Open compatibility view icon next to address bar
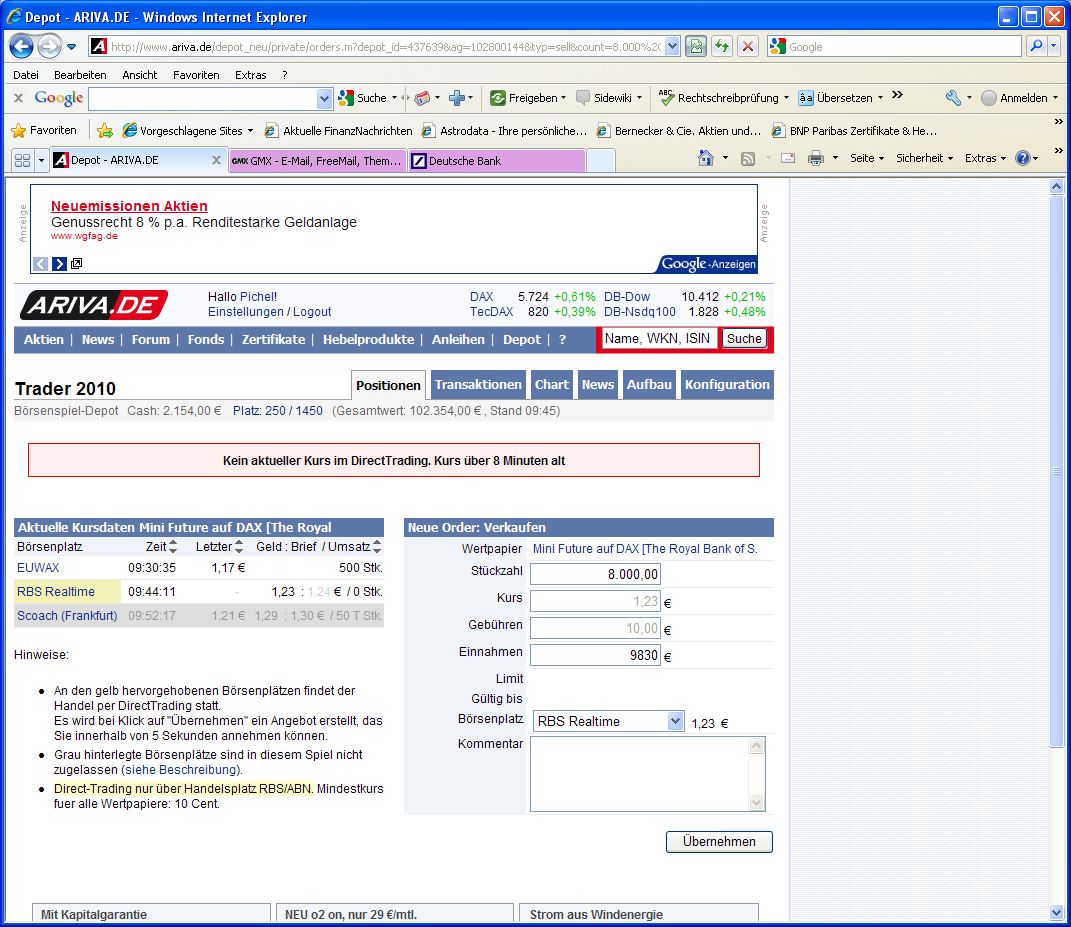Screen dimensions: 1071x927 (695, 46)
